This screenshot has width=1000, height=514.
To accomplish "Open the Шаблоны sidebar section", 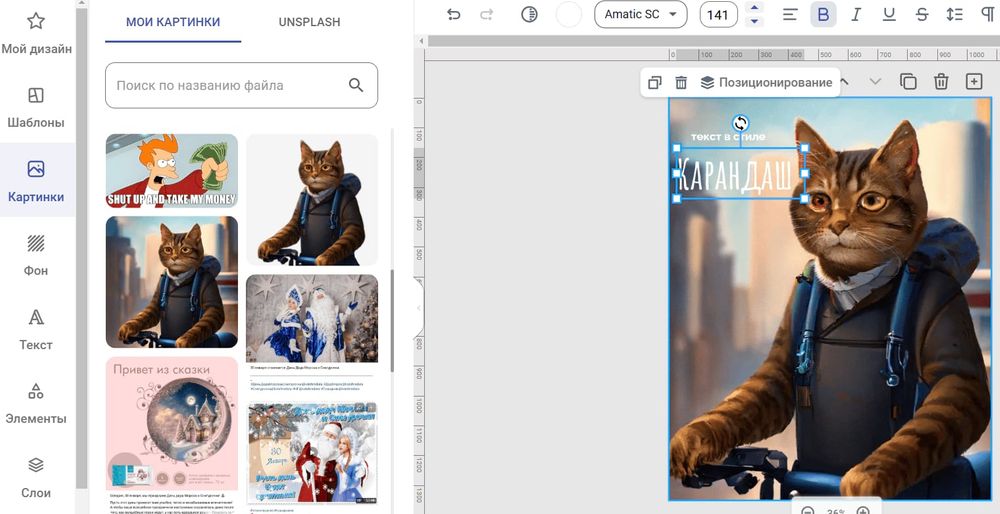I will click(36, 107).
